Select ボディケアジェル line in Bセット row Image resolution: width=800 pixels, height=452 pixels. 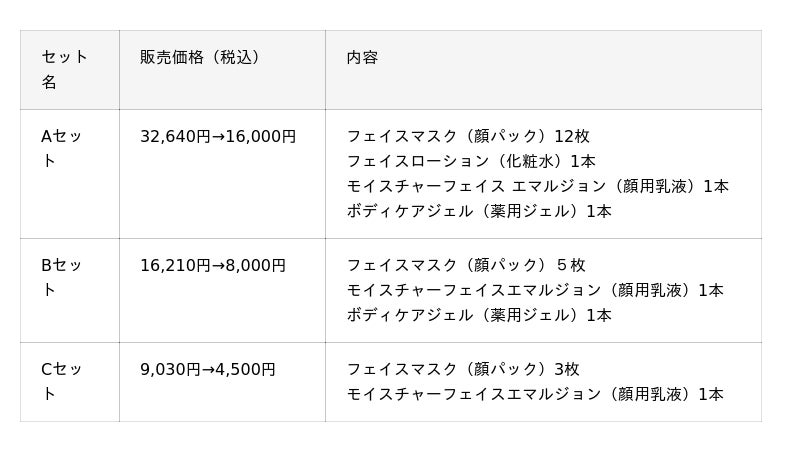click(479, 315)
